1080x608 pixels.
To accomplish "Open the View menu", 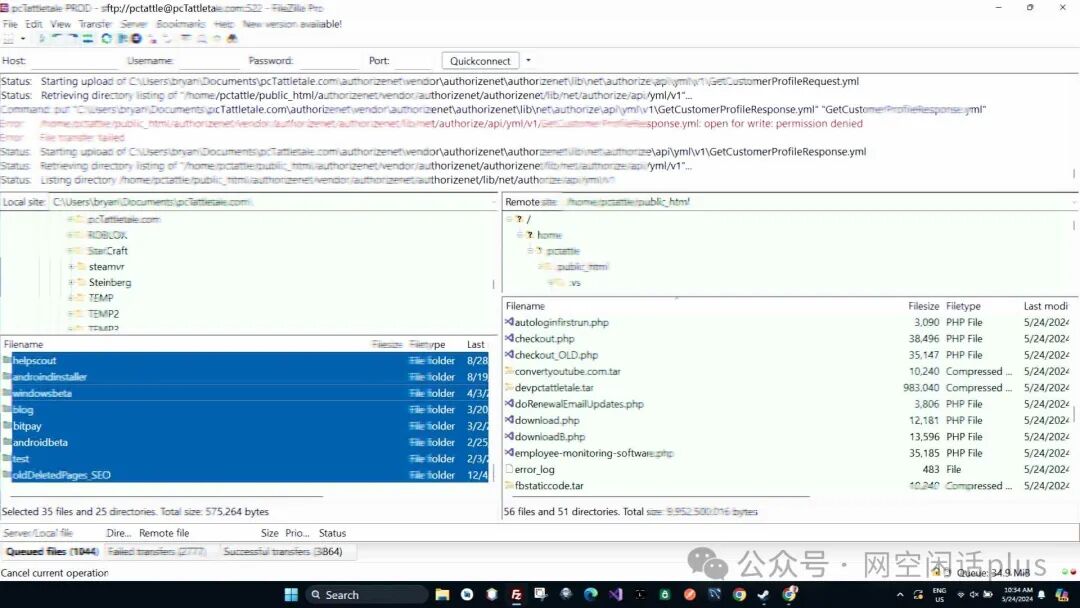I will point(61,23).
